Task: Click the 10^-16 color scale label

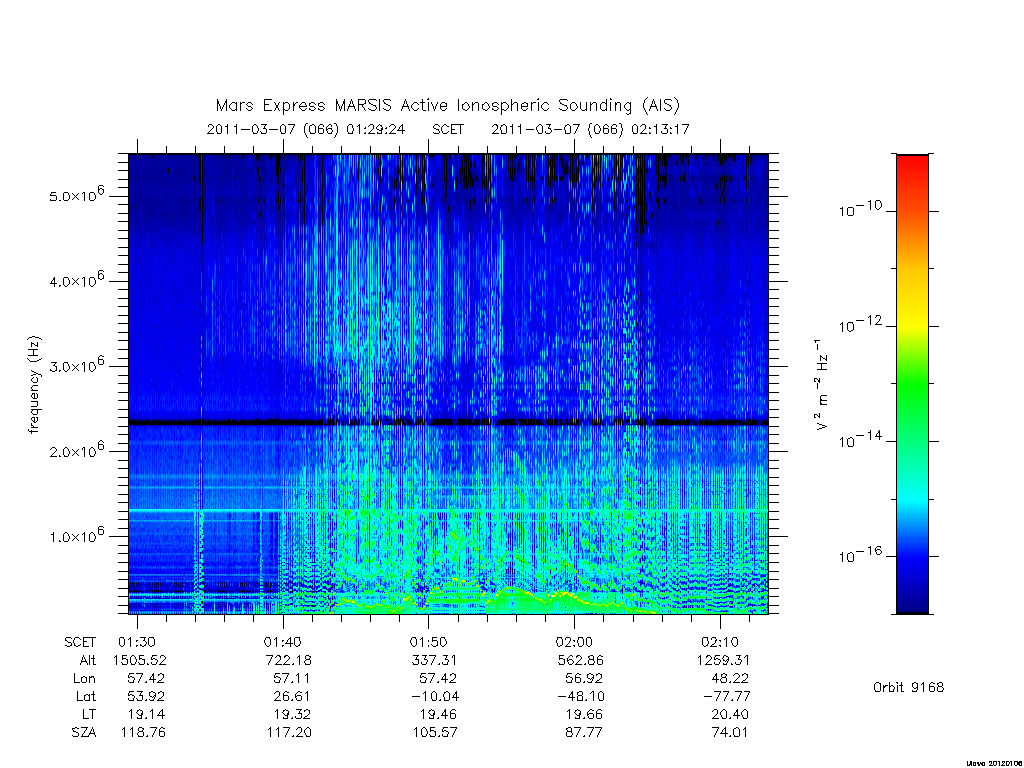Action: (x=861, y=554)
